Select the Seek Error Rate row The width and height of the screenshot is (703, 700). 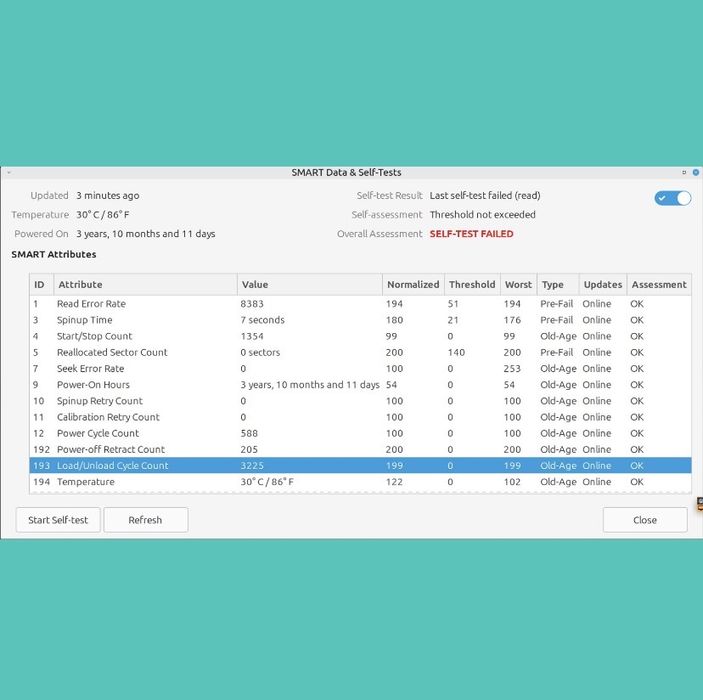pyautogui.click(x=360, y=368)
